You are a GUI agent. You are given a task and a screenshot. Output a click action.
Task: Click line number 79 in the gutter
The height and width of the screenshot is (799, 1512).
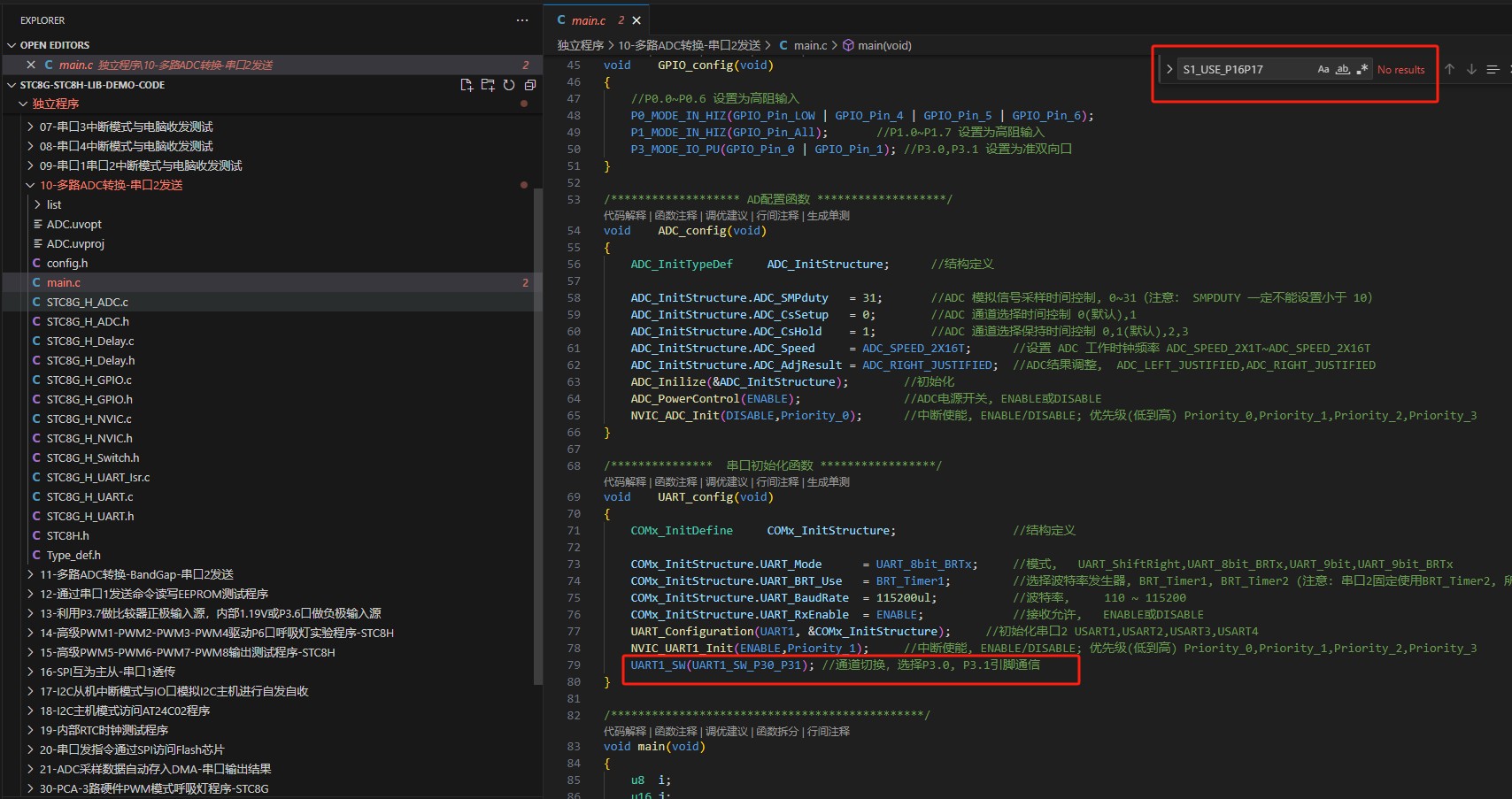point(574,665)
